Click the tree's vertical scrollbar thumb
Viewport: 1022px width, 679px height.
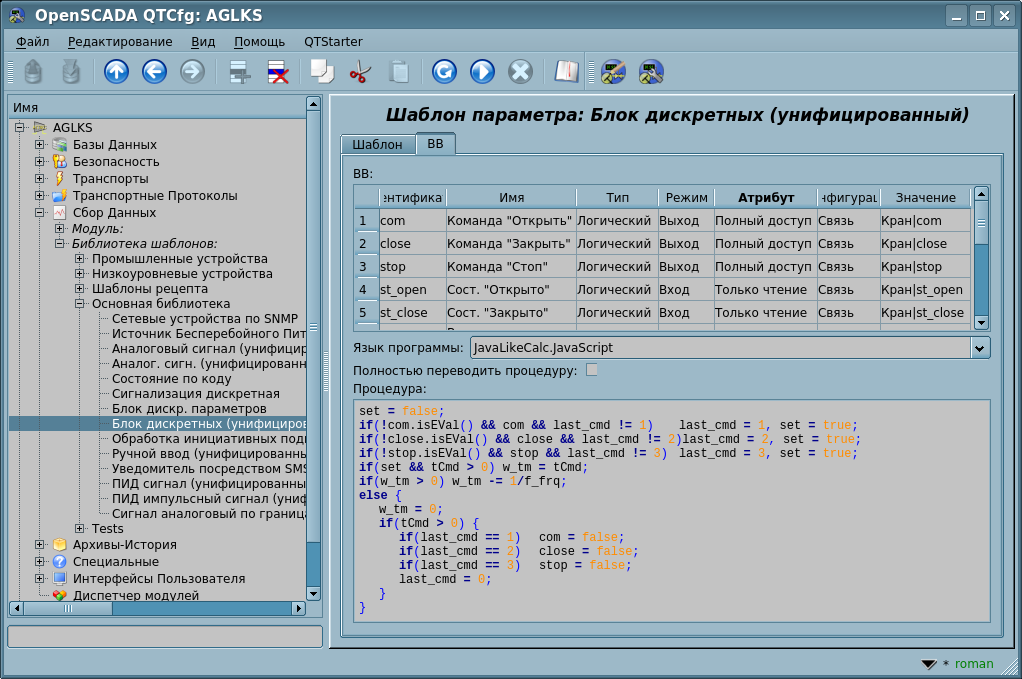314,328
